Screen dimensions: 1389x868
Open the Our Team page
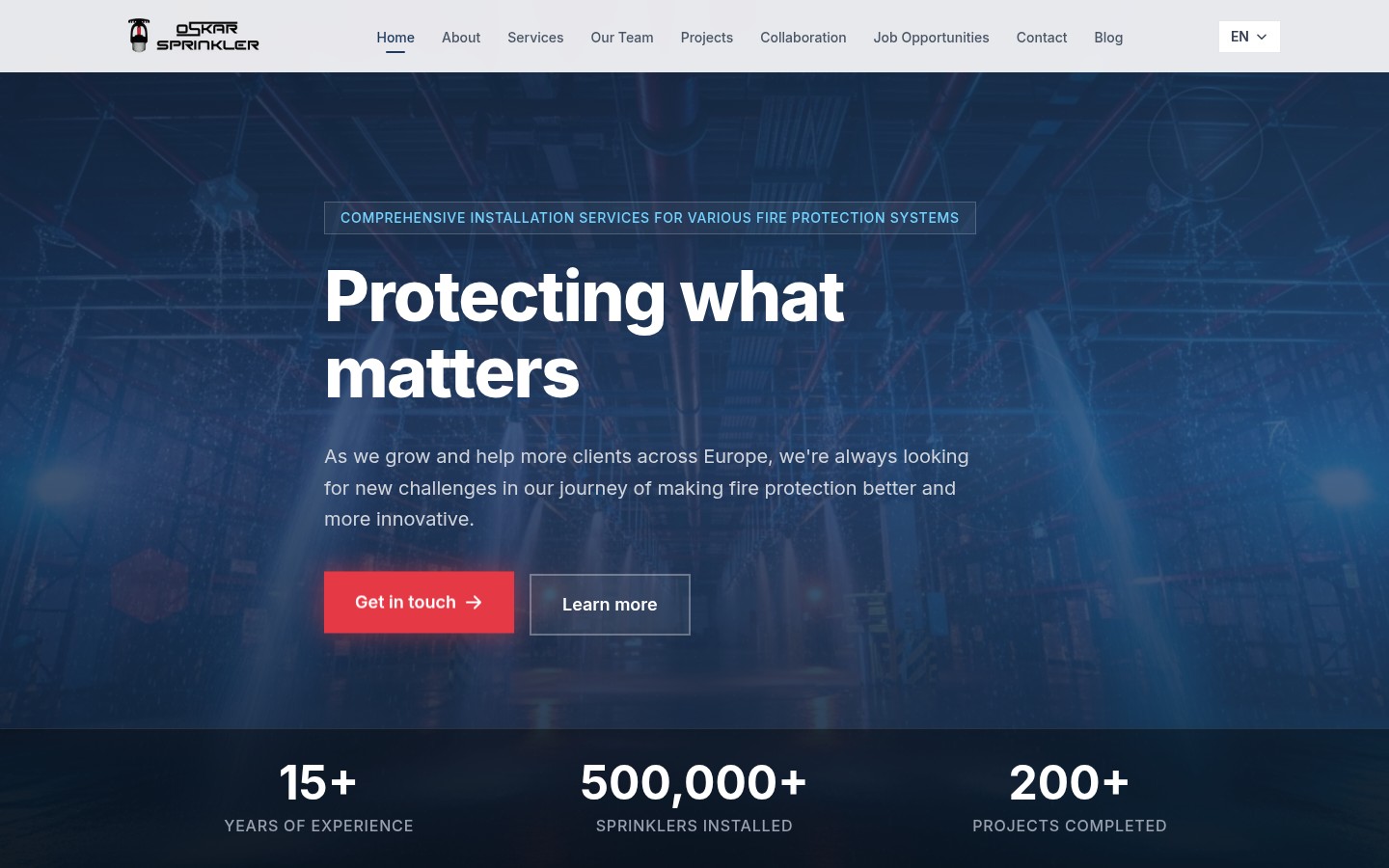(622, 38)
